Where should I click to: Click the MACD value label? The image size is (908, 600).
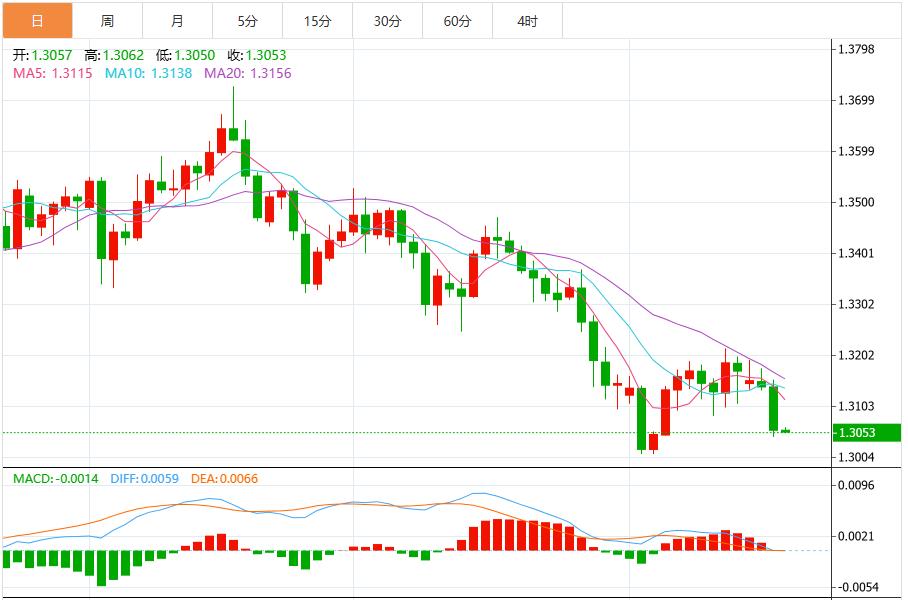point(55,479)
